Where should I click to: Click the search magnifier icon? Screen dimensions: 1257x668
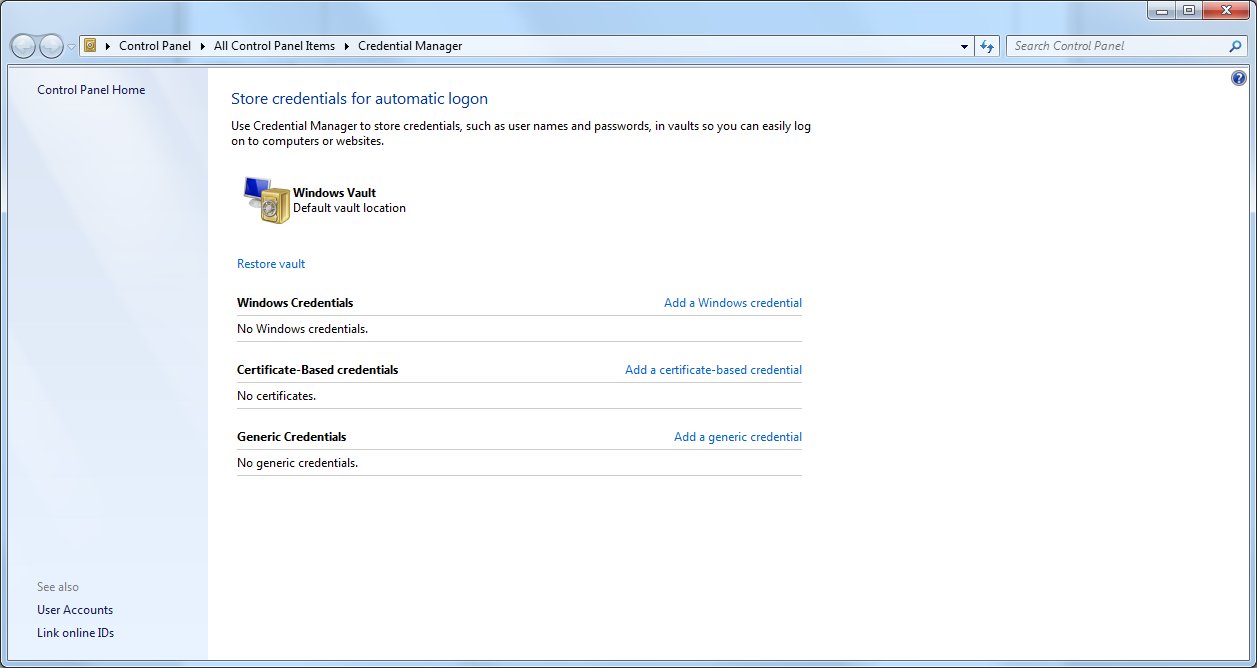coord(1236,46)
